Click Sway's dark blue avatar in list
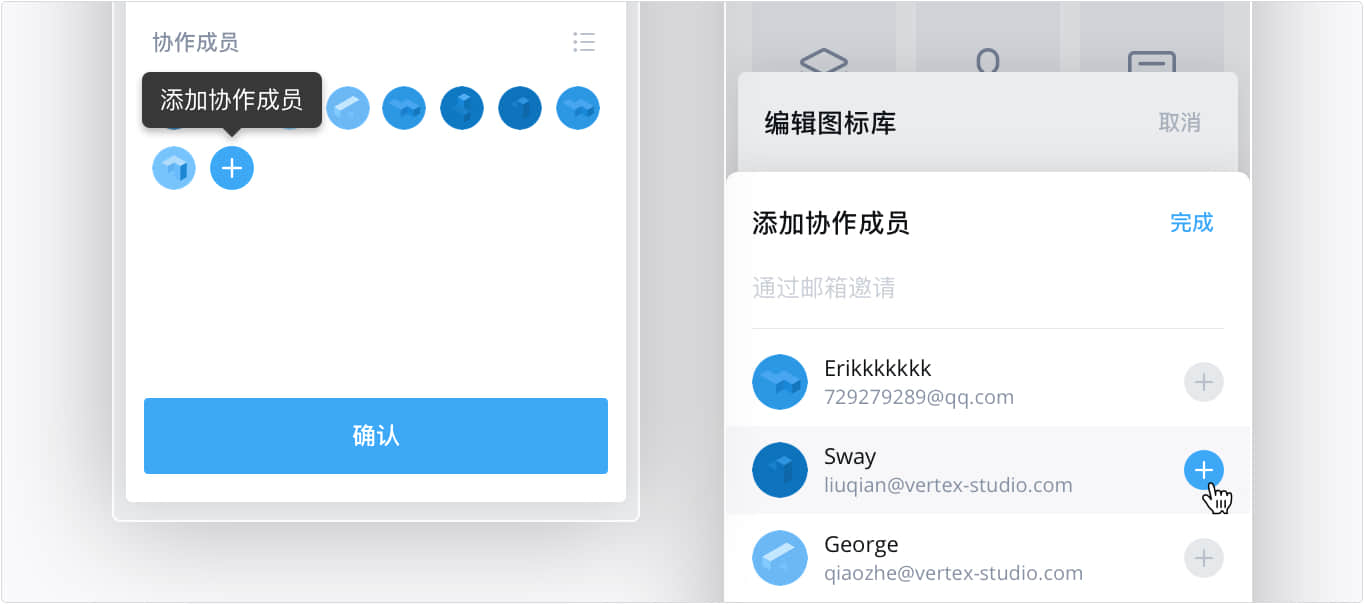This screenshot has width=1364, height=604. click(780, 470)
